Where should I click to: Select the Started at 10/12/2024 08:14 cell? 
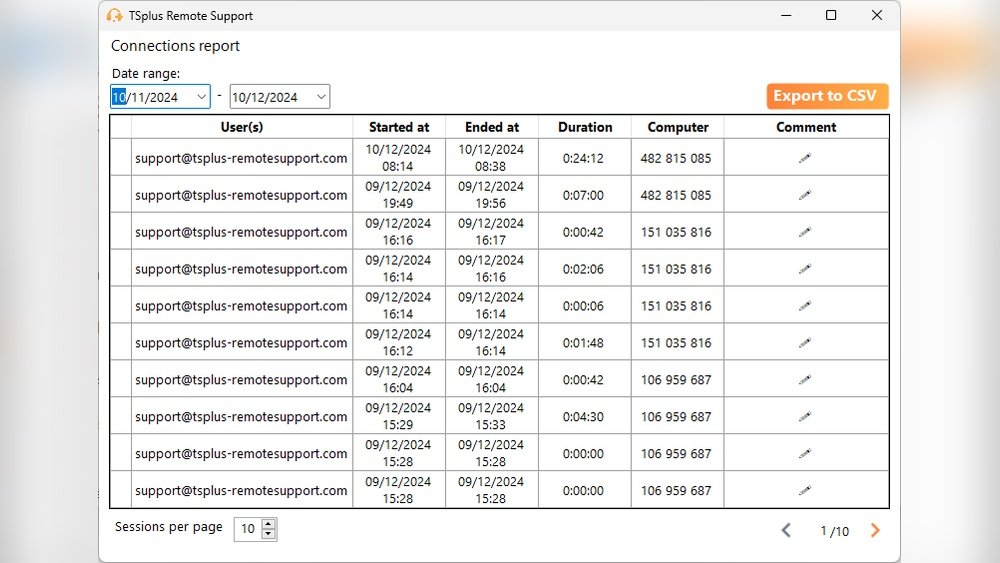click(x=398, y=157)
